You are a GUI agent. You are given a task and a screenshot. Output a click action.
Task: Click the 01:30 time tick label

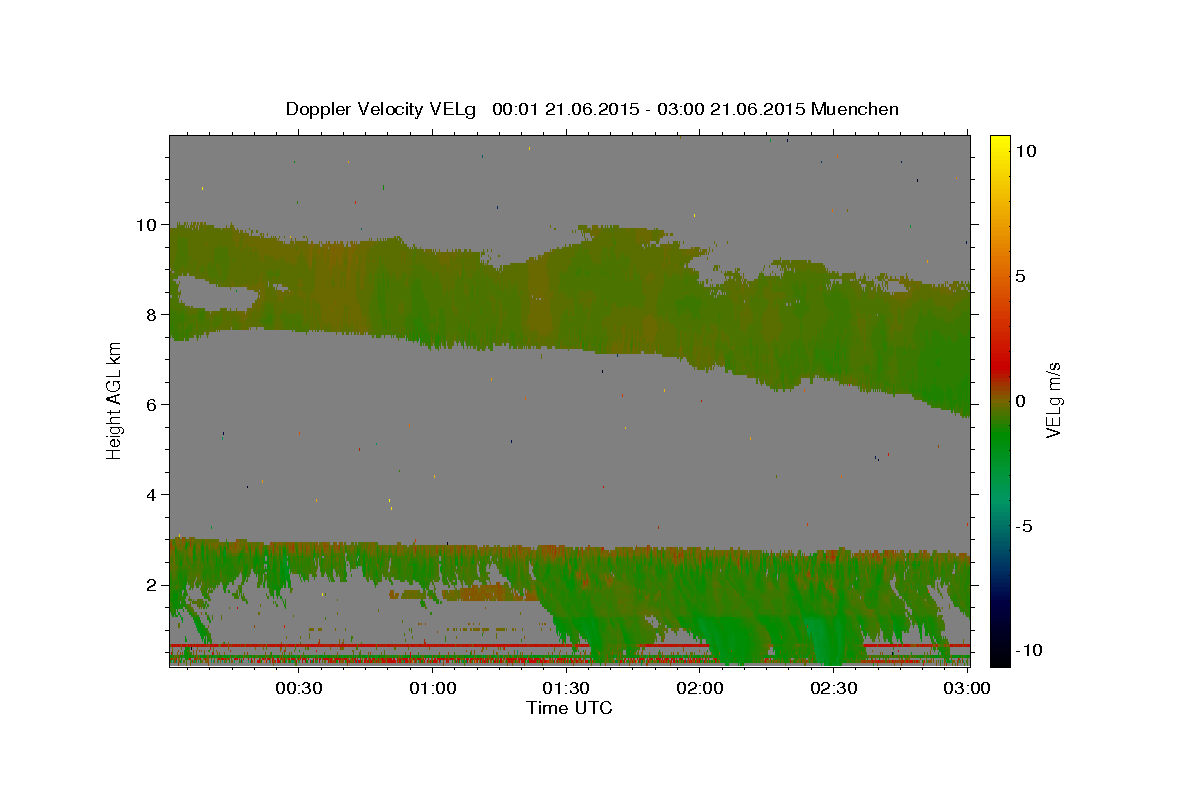click(x=566, y=688)
